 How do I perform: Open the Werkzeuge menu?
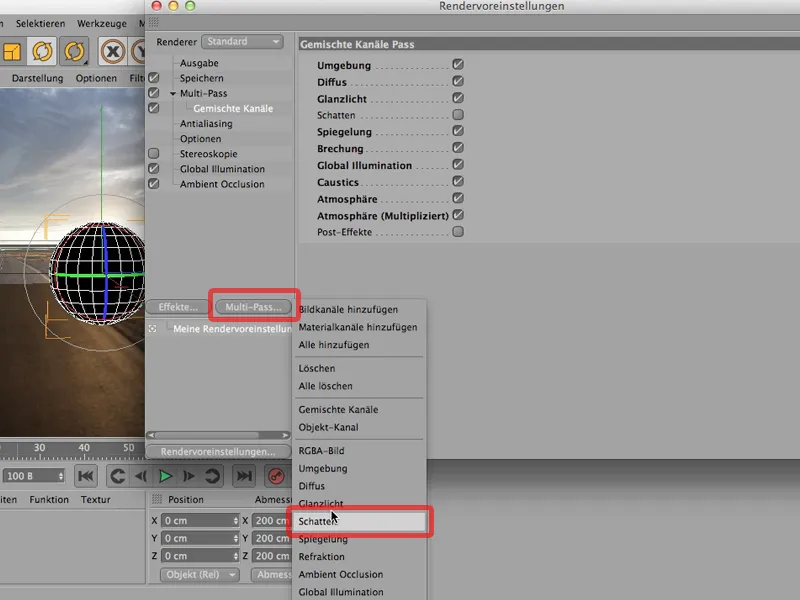pyautogui.click(x=102, y=23)
